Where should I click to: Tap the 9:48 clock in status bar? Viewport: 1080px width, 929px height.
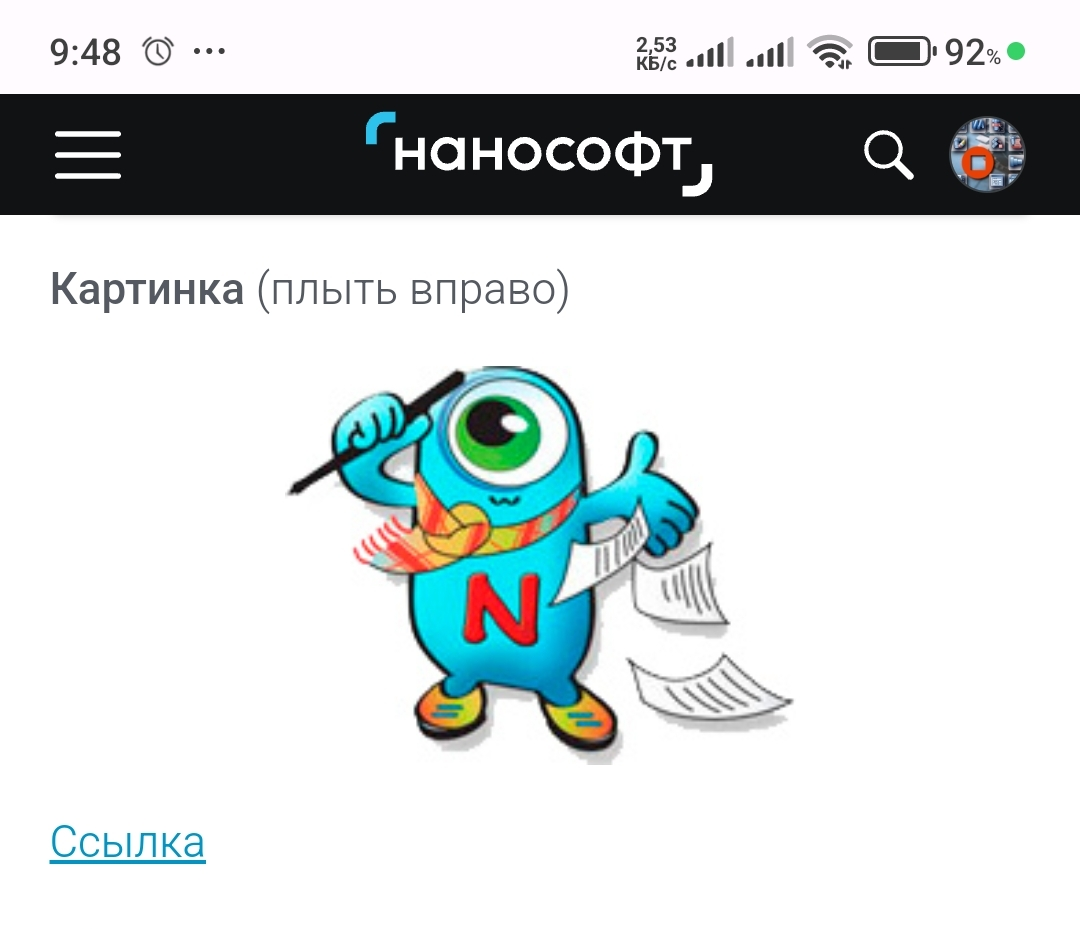(x=85, y=52)
